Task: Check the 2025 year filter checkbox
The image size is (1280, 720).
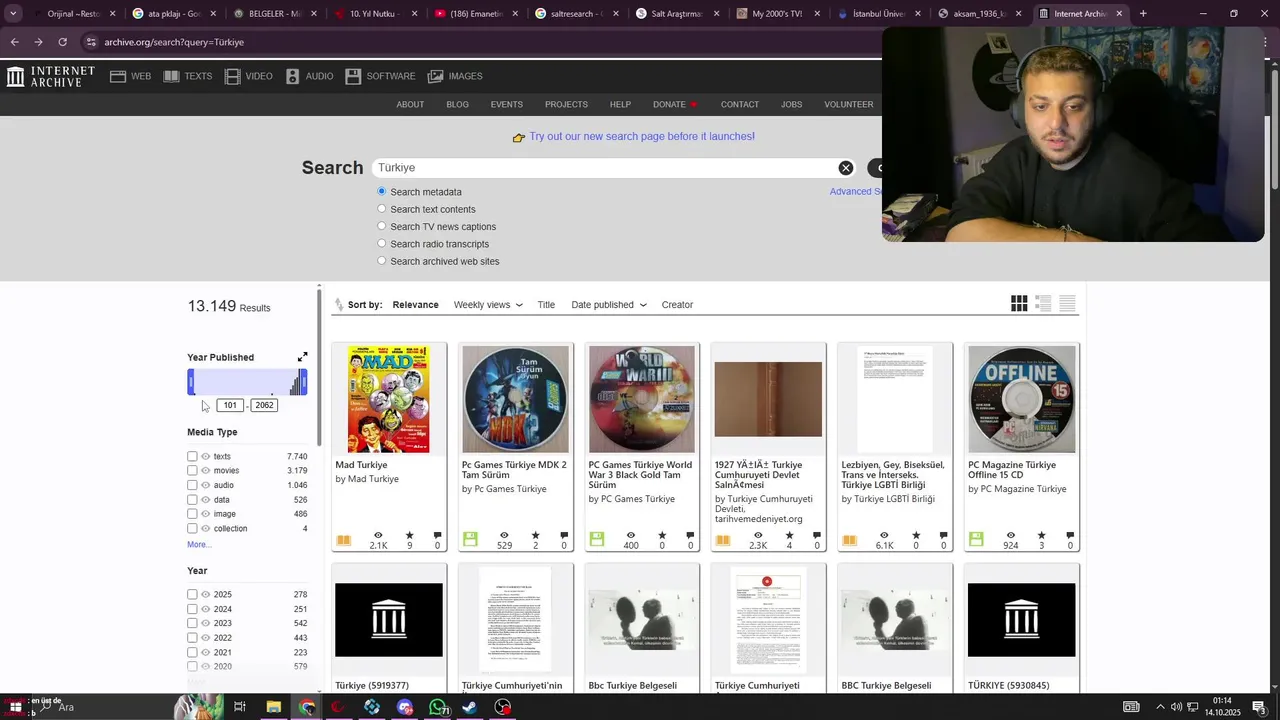Action: (x=192, y=594)
